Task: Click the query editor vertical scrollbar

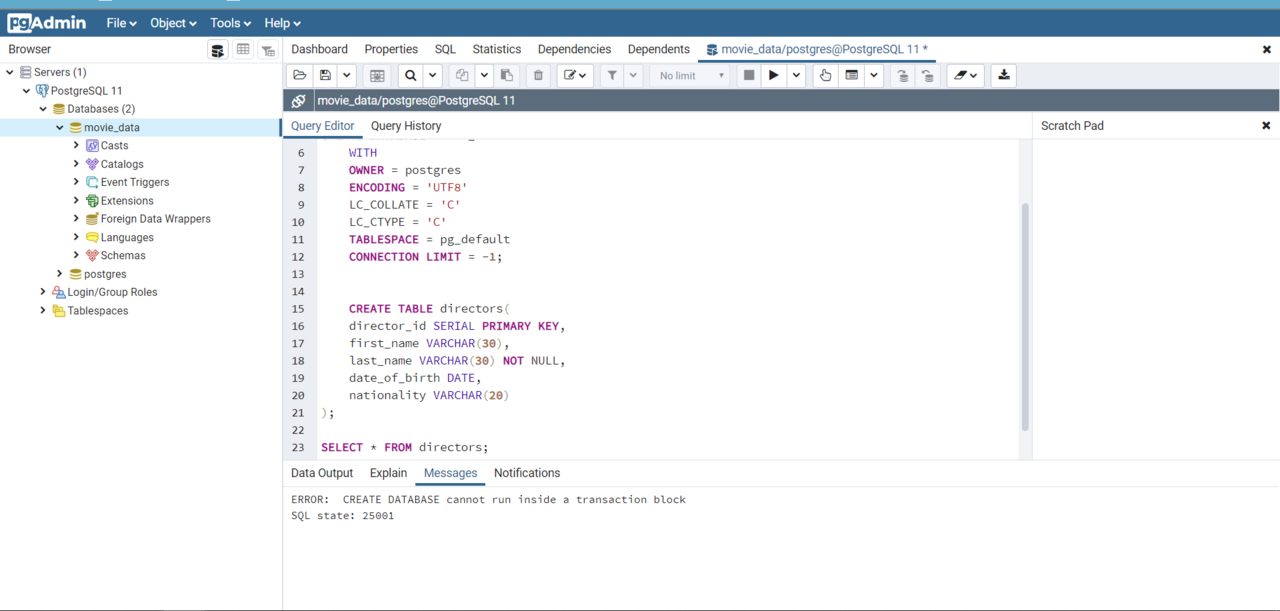Action: 1024,315
